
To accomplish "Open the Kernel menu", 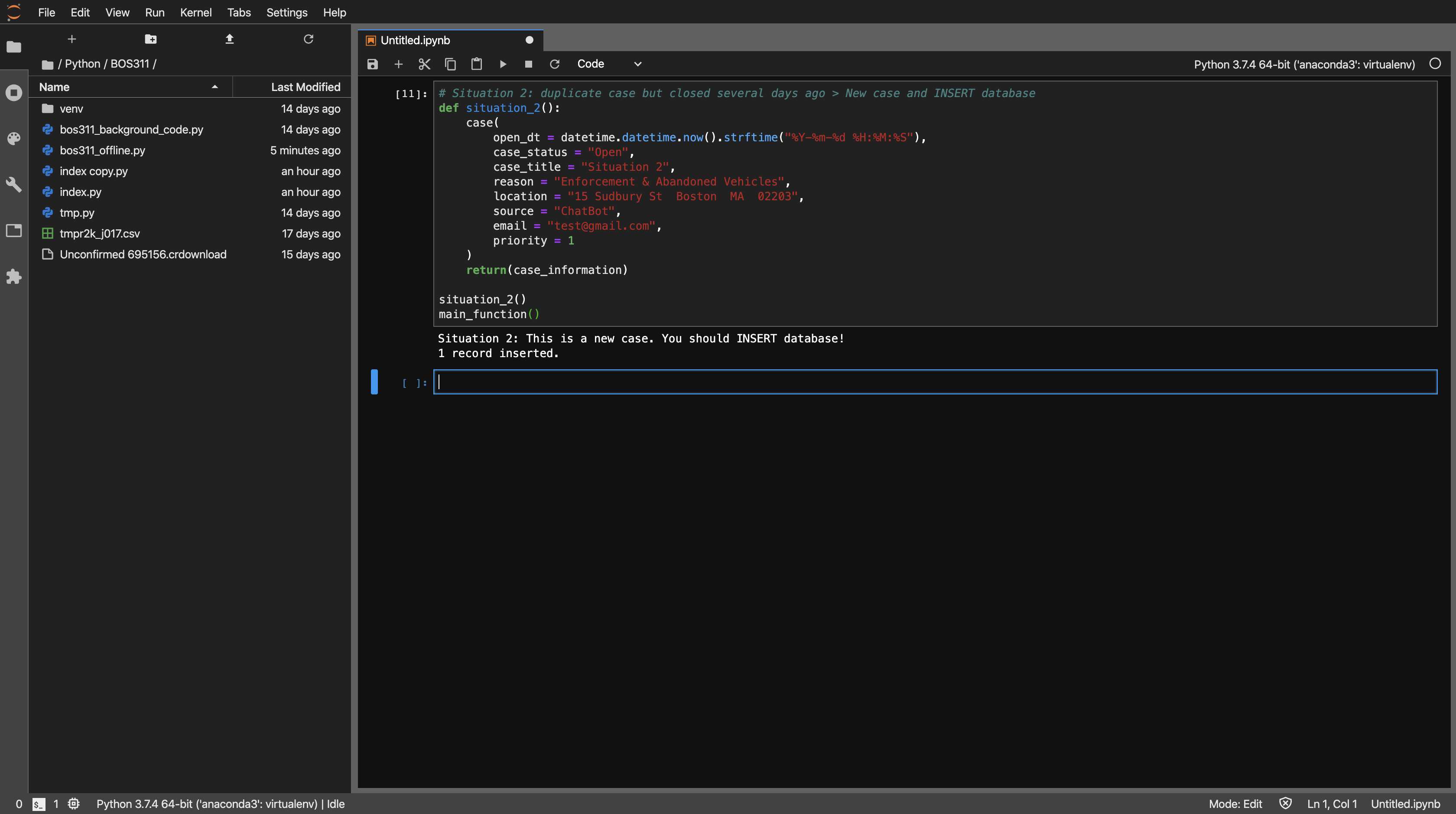I will 195,13.
